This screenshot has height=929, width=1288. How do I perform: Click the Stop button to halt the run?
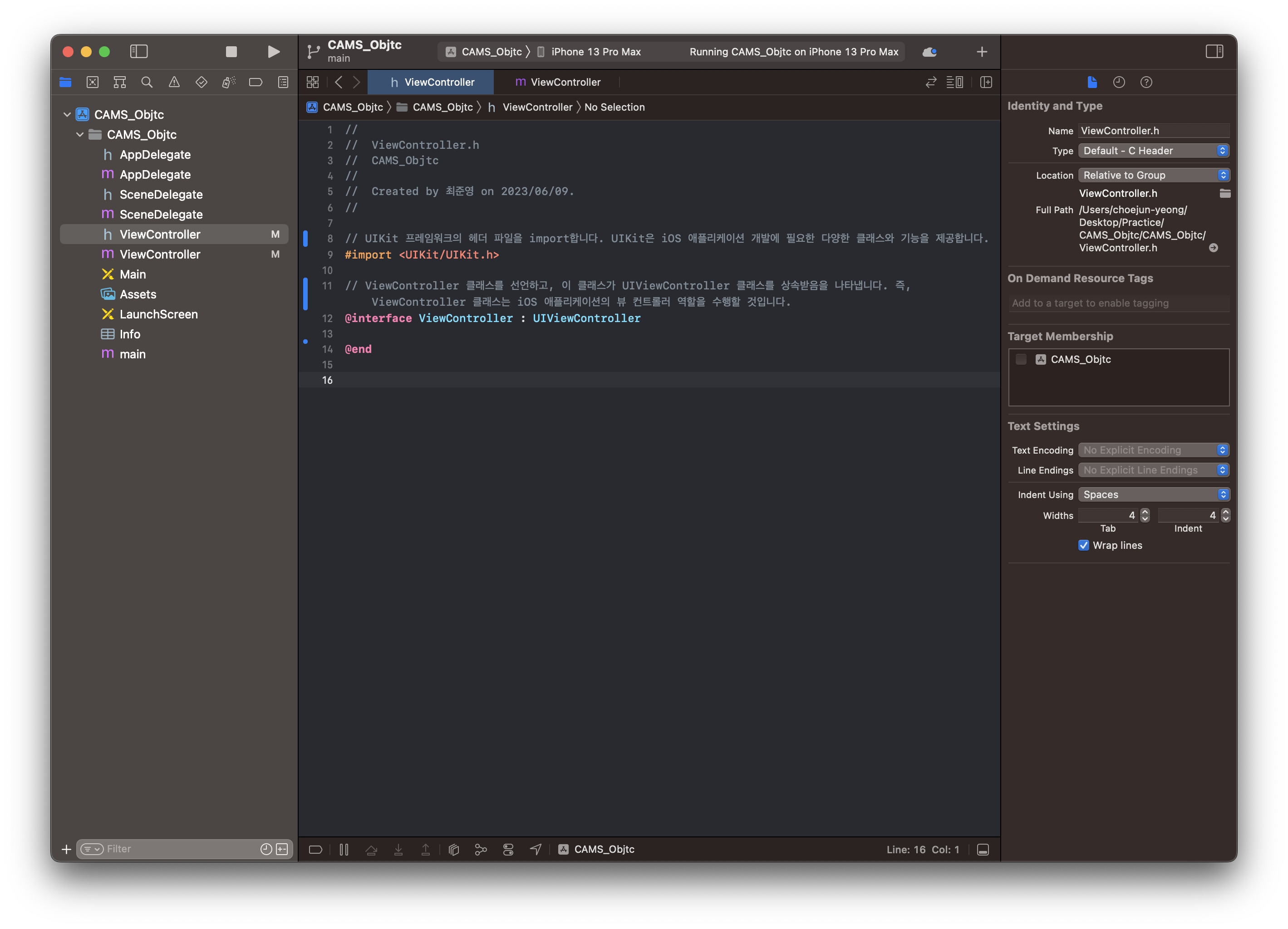(x=231, y=52)
